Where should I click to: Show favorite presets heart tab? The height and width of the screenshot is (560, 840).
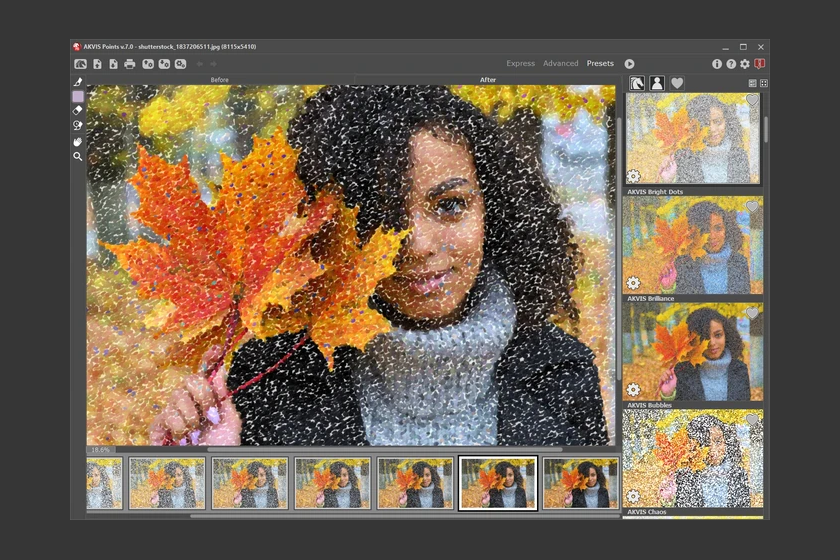(677, 83)
